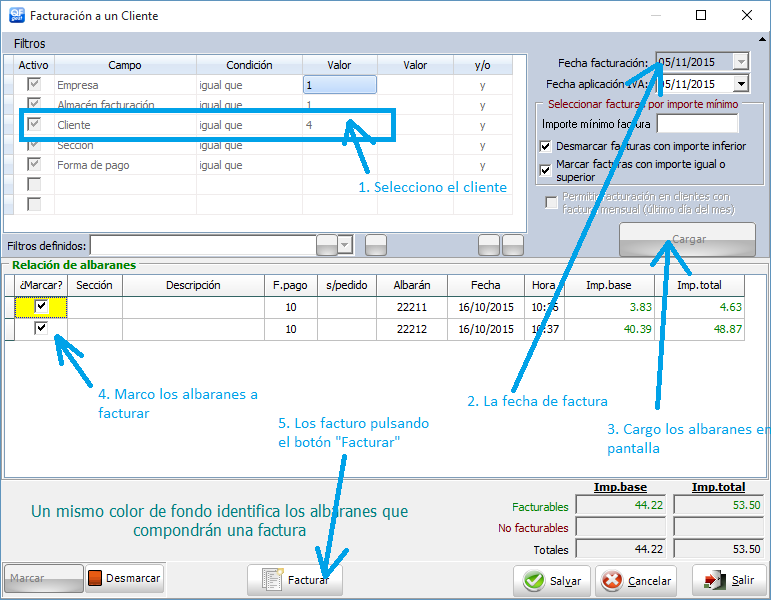The width and height of the screenshot is (771, 600).
Task: Click the Importe mínimo factura input field
Action: tap(697, 123)
